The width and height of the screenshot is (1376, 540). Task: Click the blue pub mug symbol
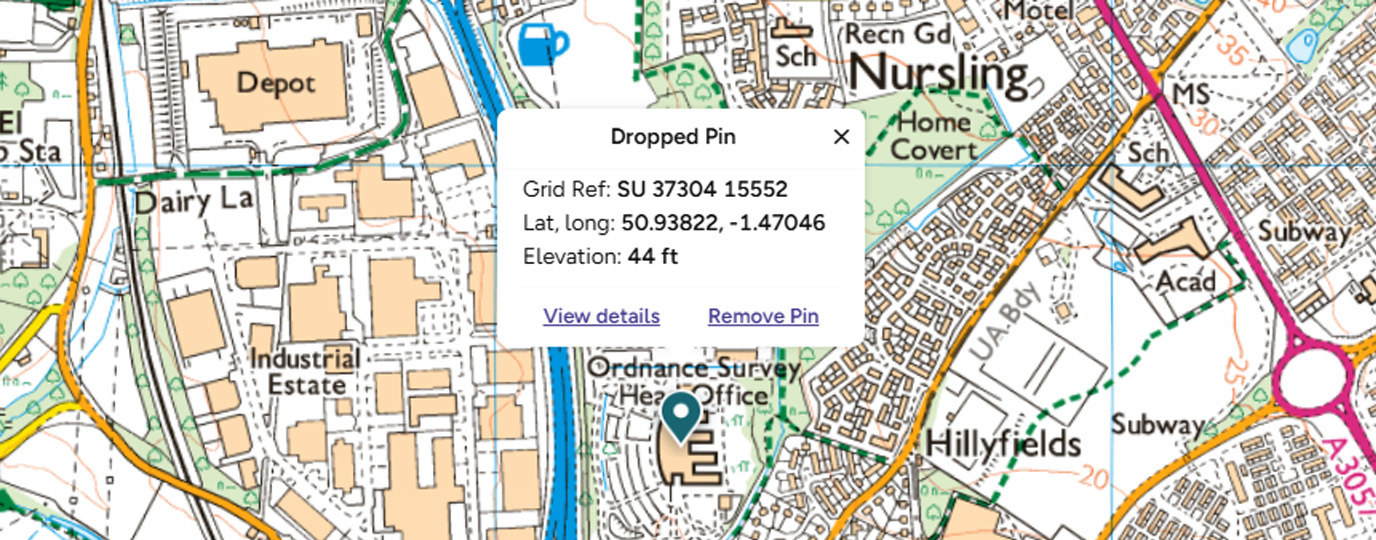pyautogui.click(x=543, y=45)
